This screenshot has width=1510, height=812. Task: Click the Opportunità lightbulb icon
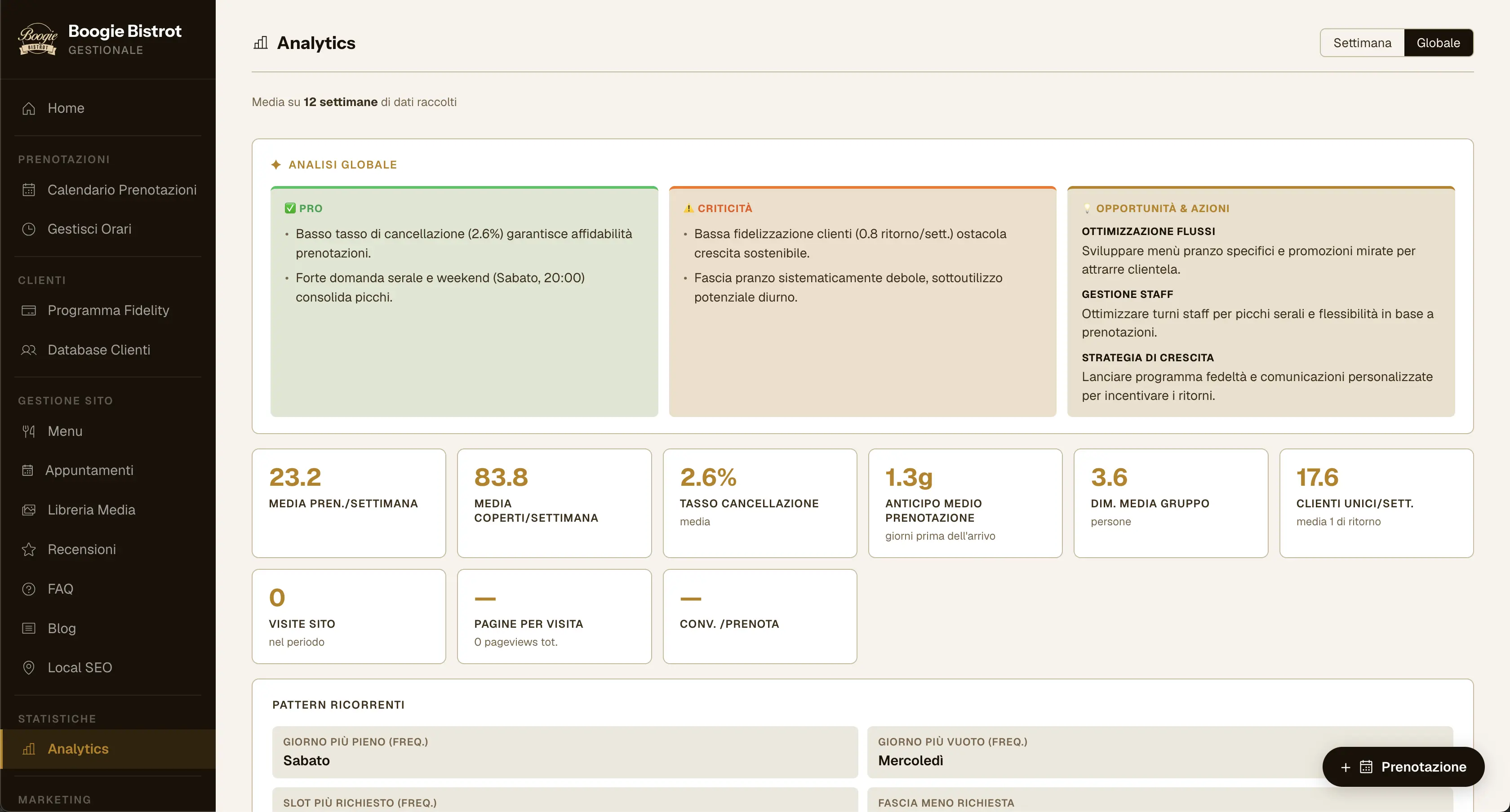tap(1087, 208)
